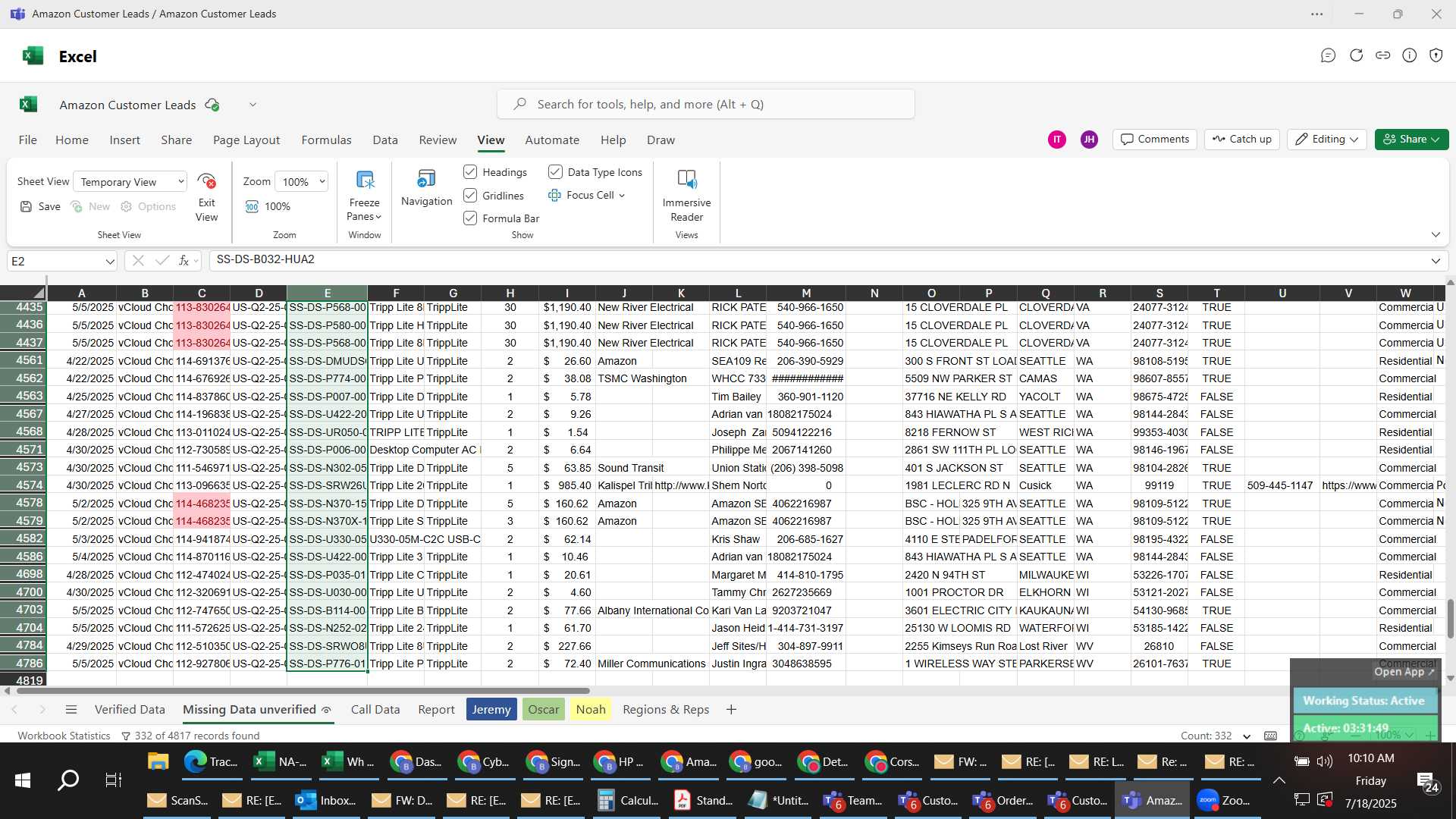This screenshot has width=1456, height=819.
Task: Click the cancel X in formula bar
Action: pos(138,261)
